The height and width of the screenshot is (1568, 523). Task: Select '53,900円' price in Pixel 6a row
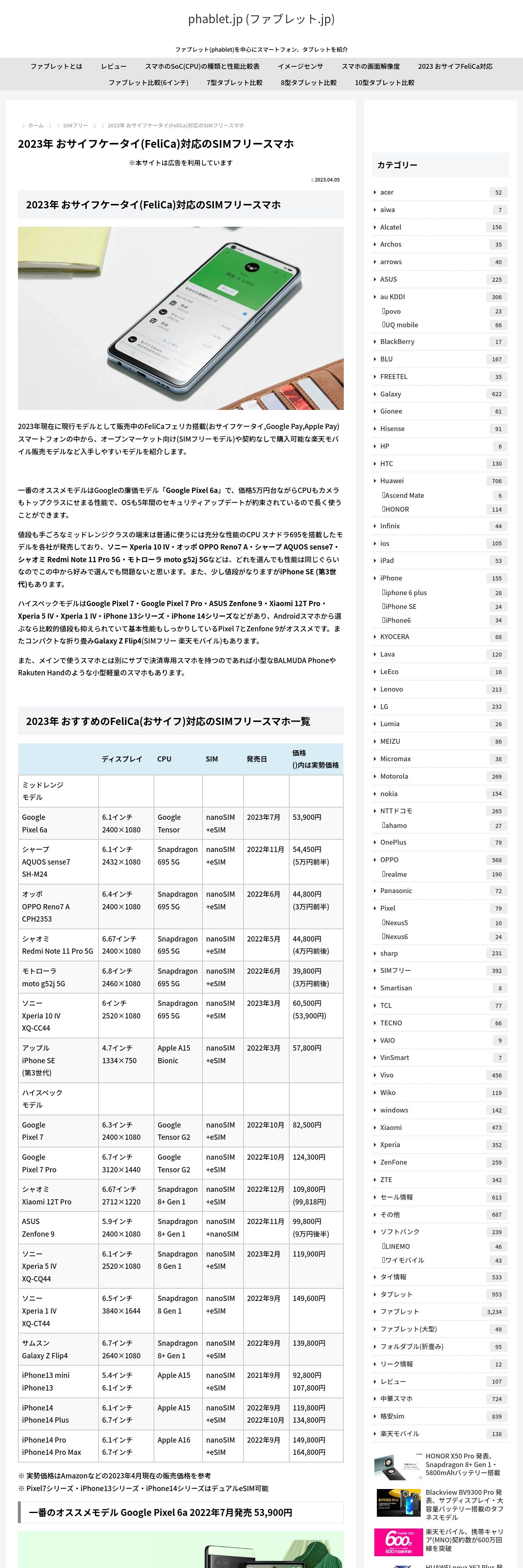coord(307,817)
